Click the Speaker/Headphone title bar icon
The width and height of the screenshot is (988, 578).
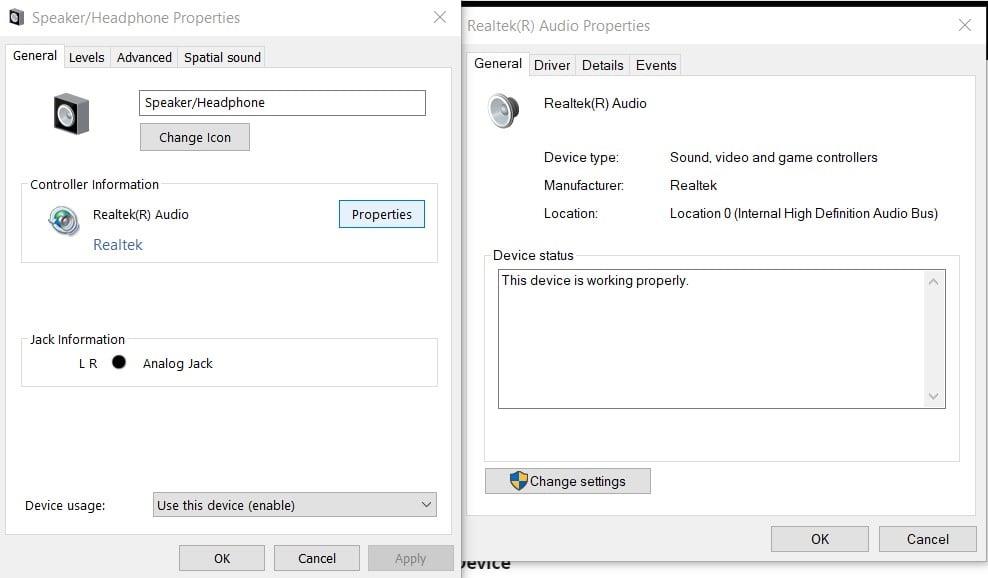[16, 18]
